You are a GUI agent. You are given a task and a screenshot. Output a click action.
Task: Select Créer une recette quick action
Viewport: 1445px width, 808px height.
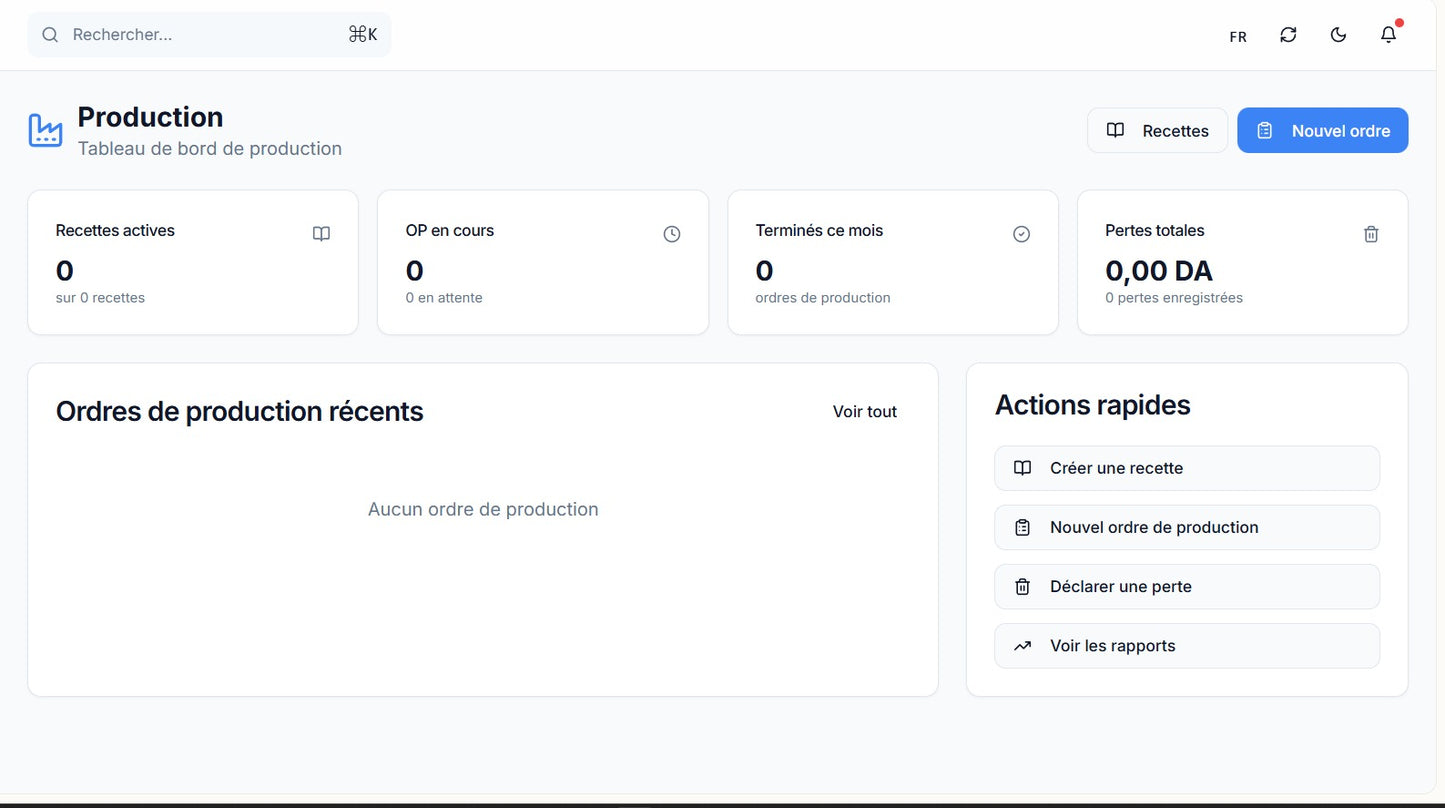(x=1186, y=468)
